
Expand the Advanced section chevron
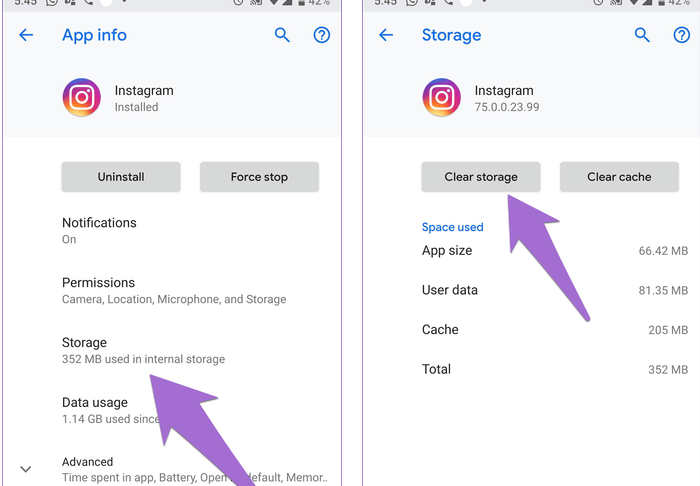[26, 468]
